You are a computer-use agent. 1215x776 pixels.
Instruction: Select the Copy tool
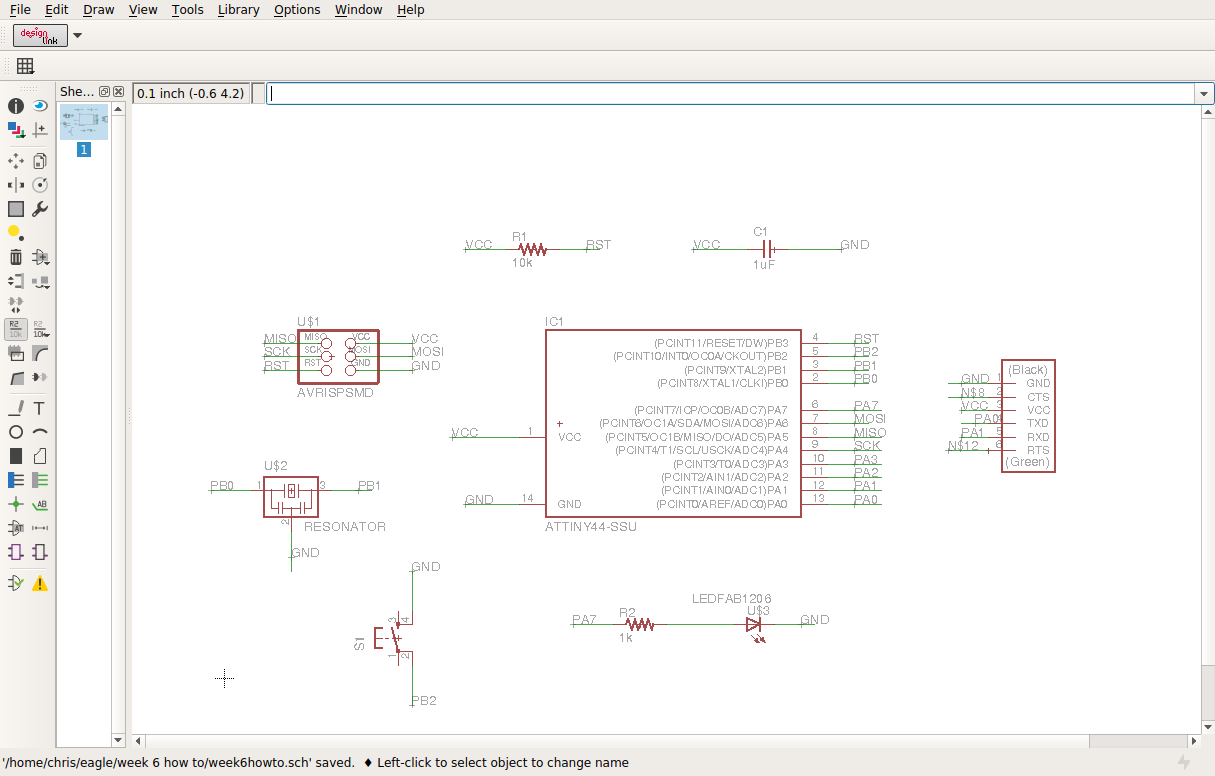coord(40,160)
